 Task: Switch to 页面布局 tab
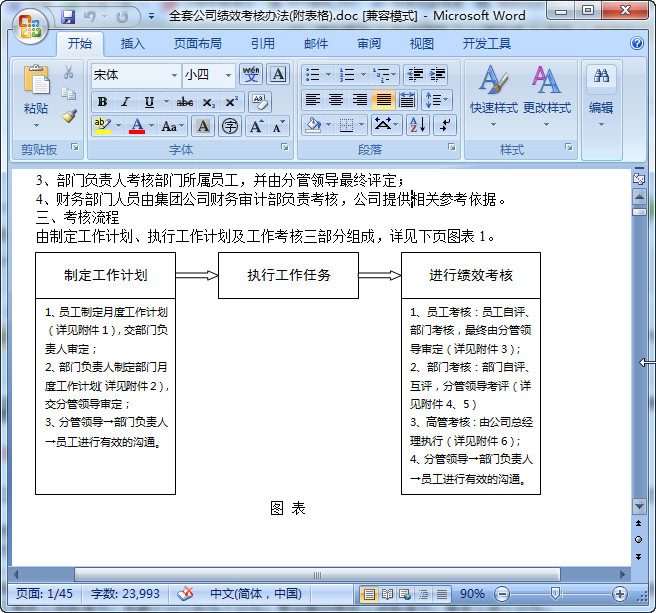point(197,43)
